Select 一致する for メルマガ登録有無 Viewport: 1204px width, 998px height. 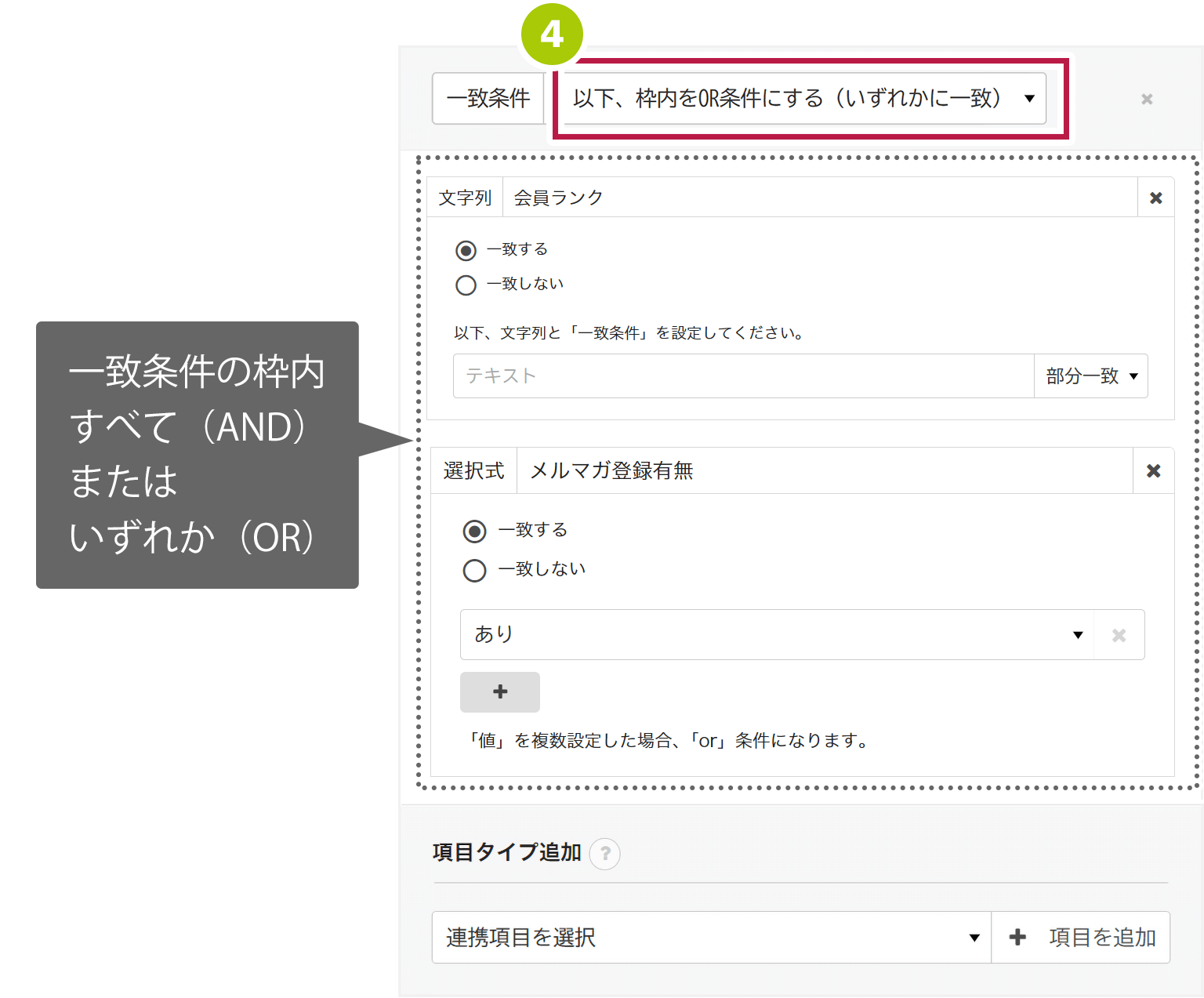[474, 532]
